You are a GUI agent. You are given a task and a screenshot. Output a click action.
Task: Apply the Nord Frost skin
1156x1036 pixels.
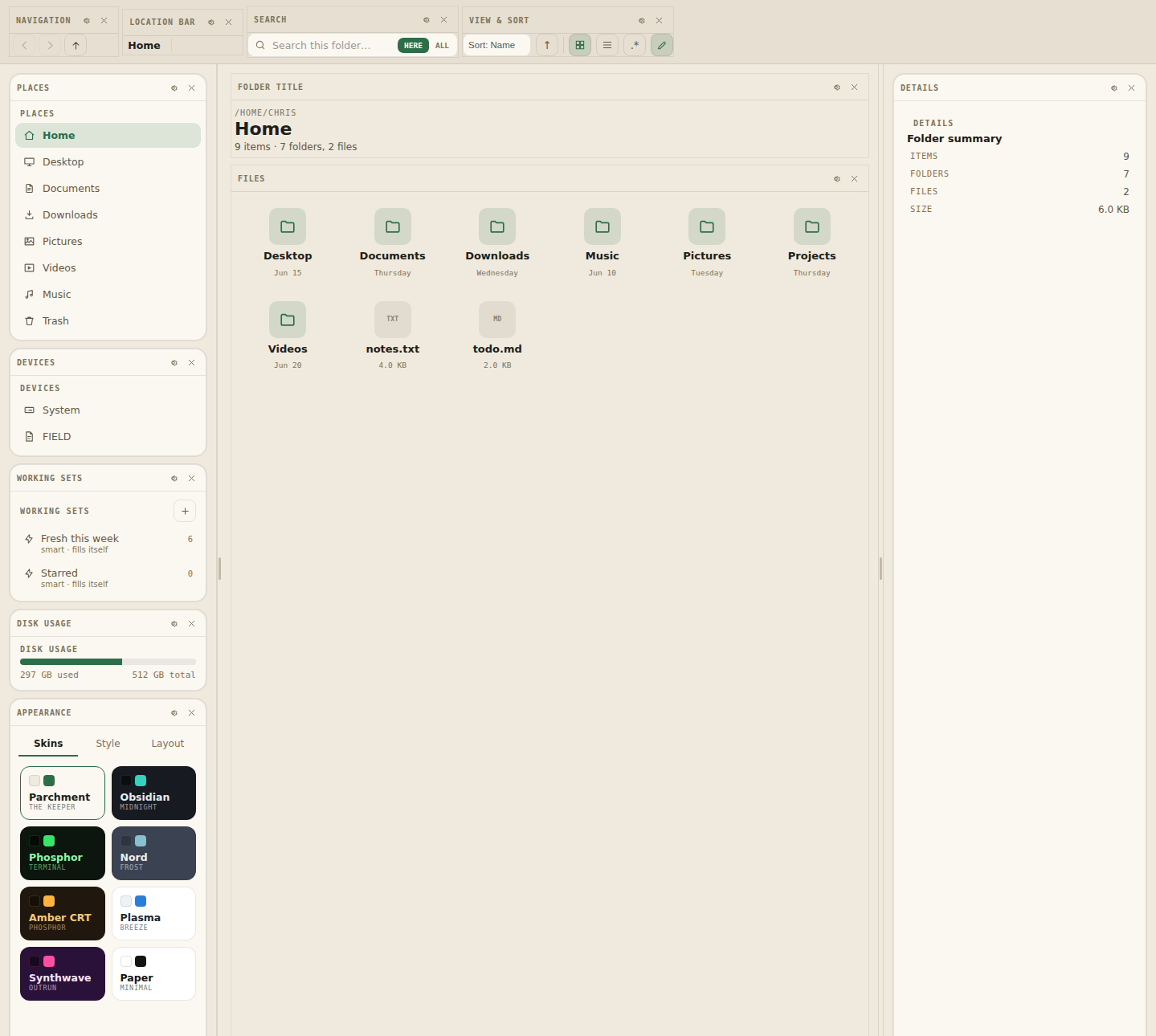153,853
